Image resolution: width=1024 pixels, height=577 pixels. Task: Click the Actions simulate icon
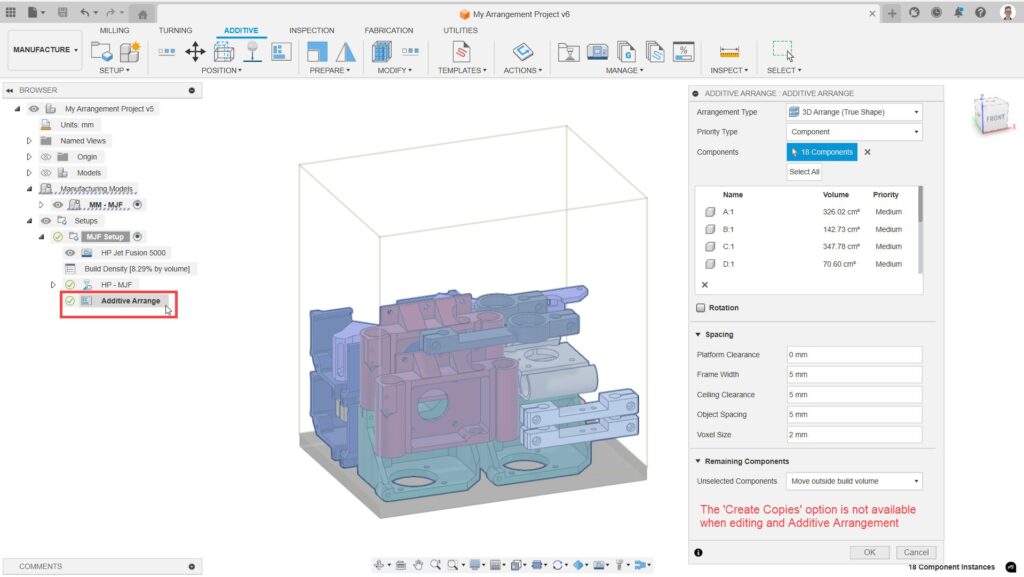click(522, 52)
